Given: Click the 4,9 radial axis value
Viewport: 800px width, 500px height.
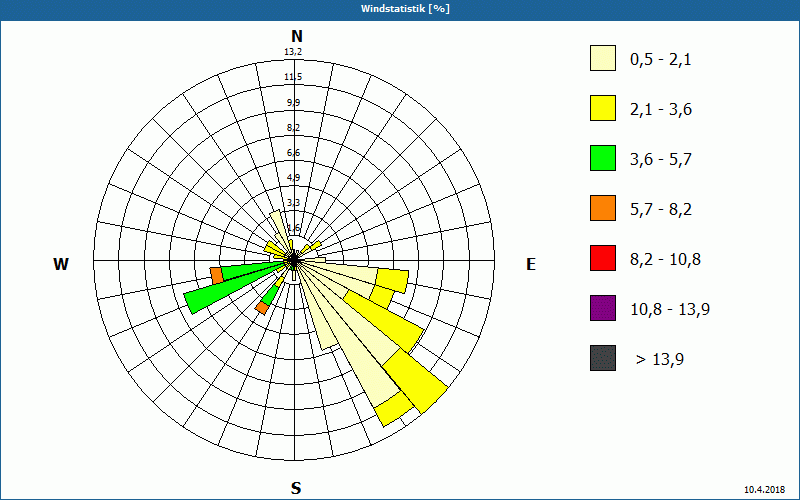Looking at the screenshot, I should 293,178.
